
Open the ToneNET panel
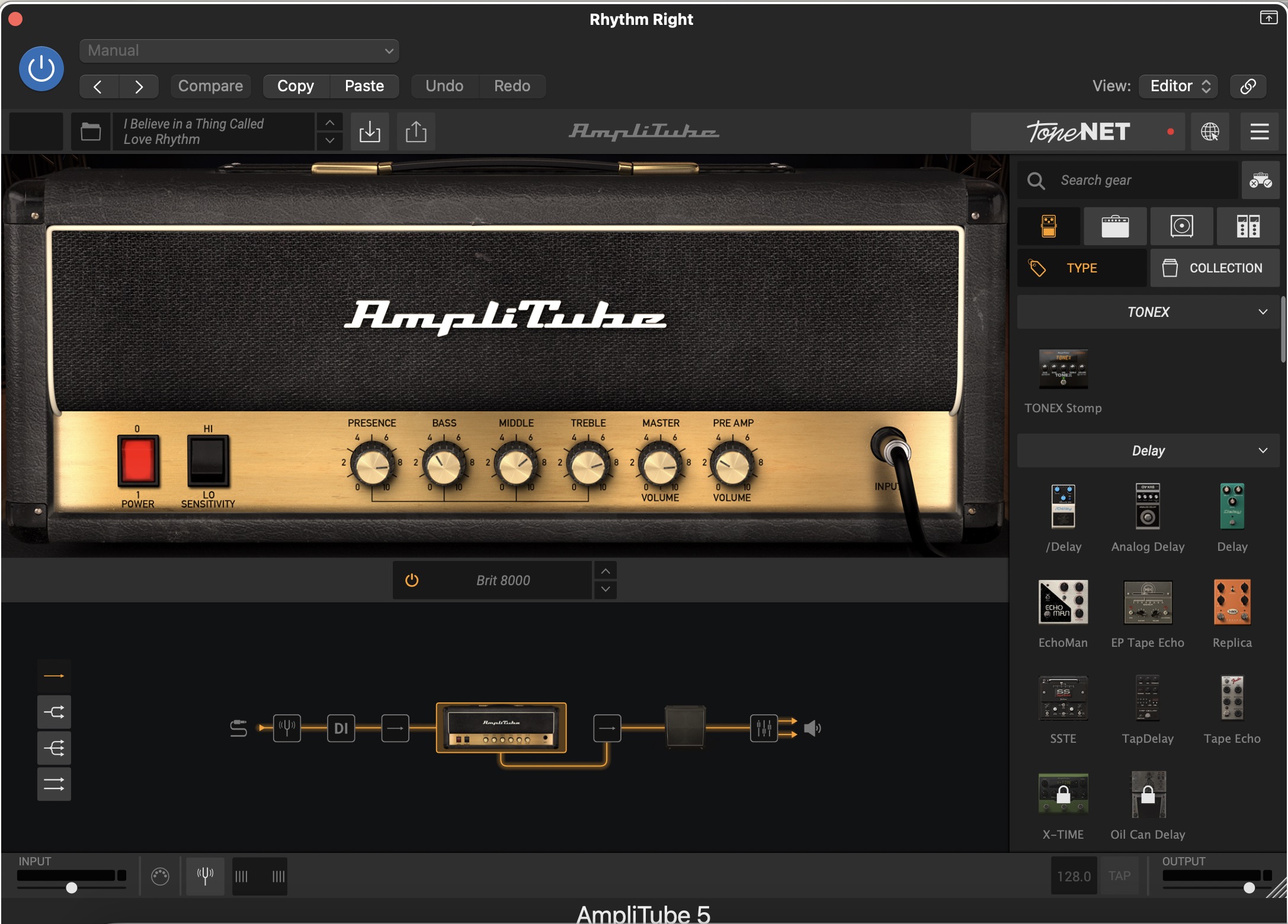1078,131
